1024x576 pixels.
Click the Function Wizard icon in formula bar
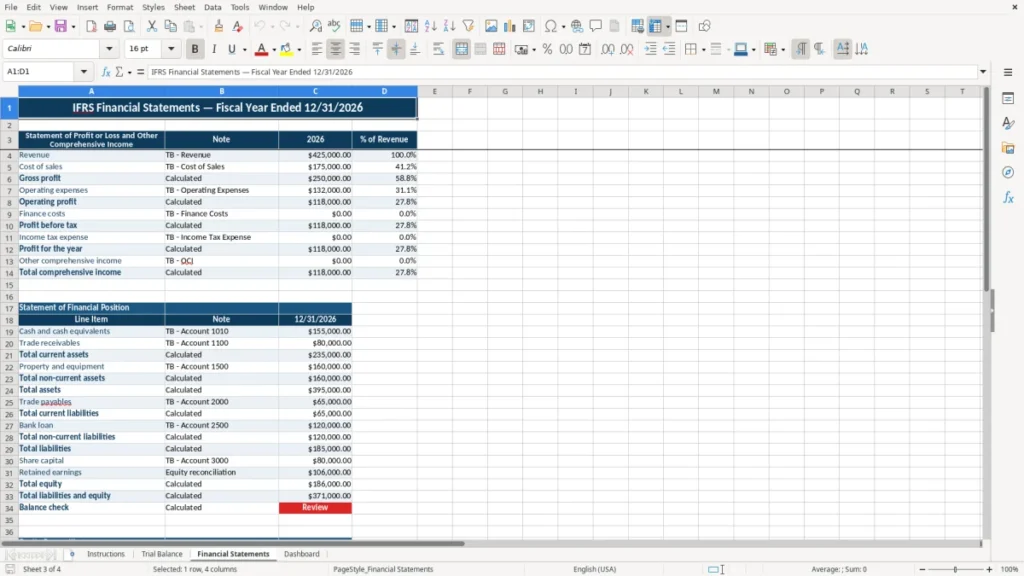click(106, 72)
